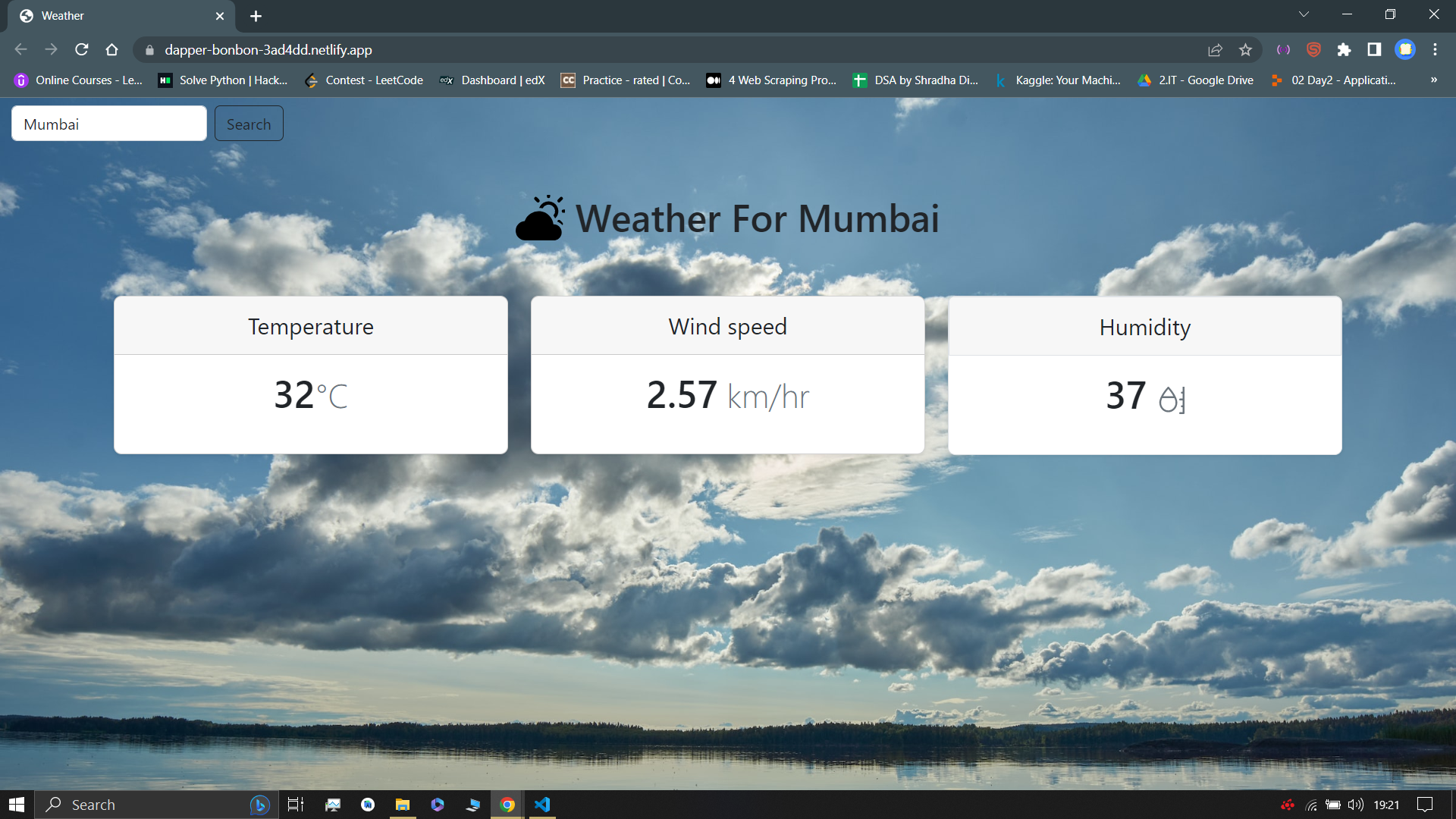Click the Mumbai city input field
Image resolution: width=1456 pixels, height=819 pixels.
click(x=108, y=124)
